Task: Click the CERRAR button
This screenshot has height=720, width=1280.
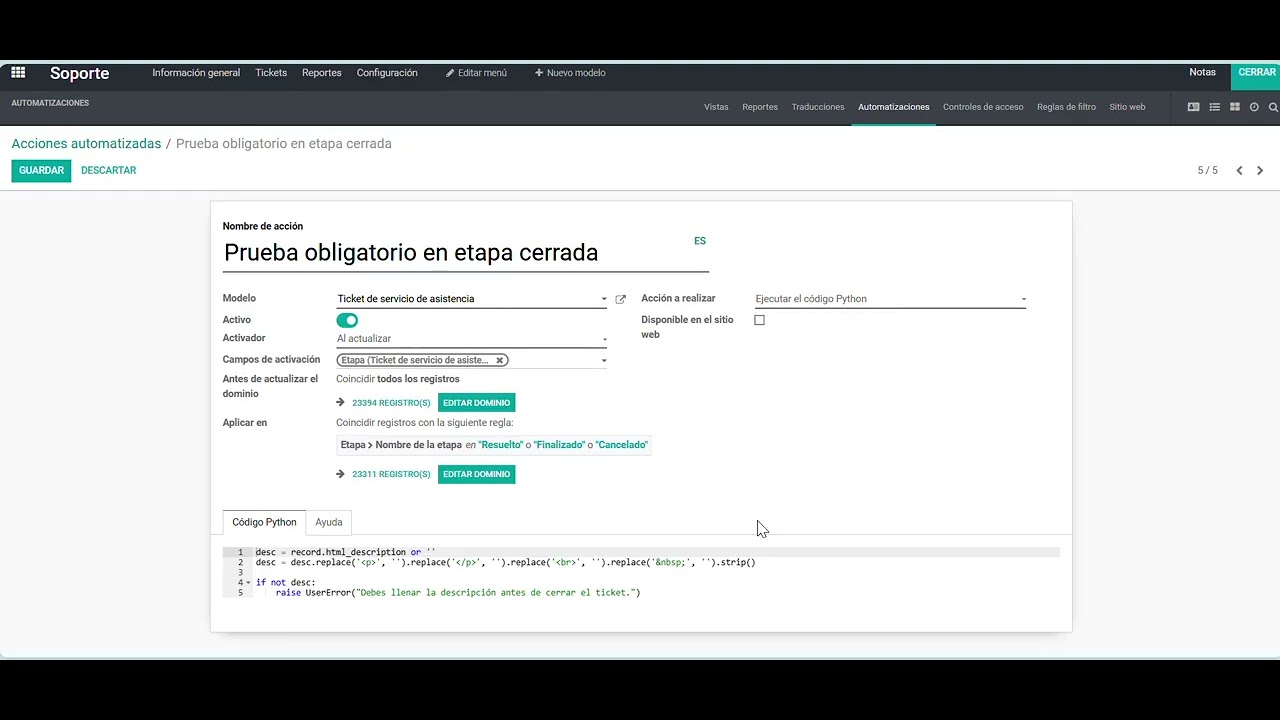Action: click(x=1256, y=73)
